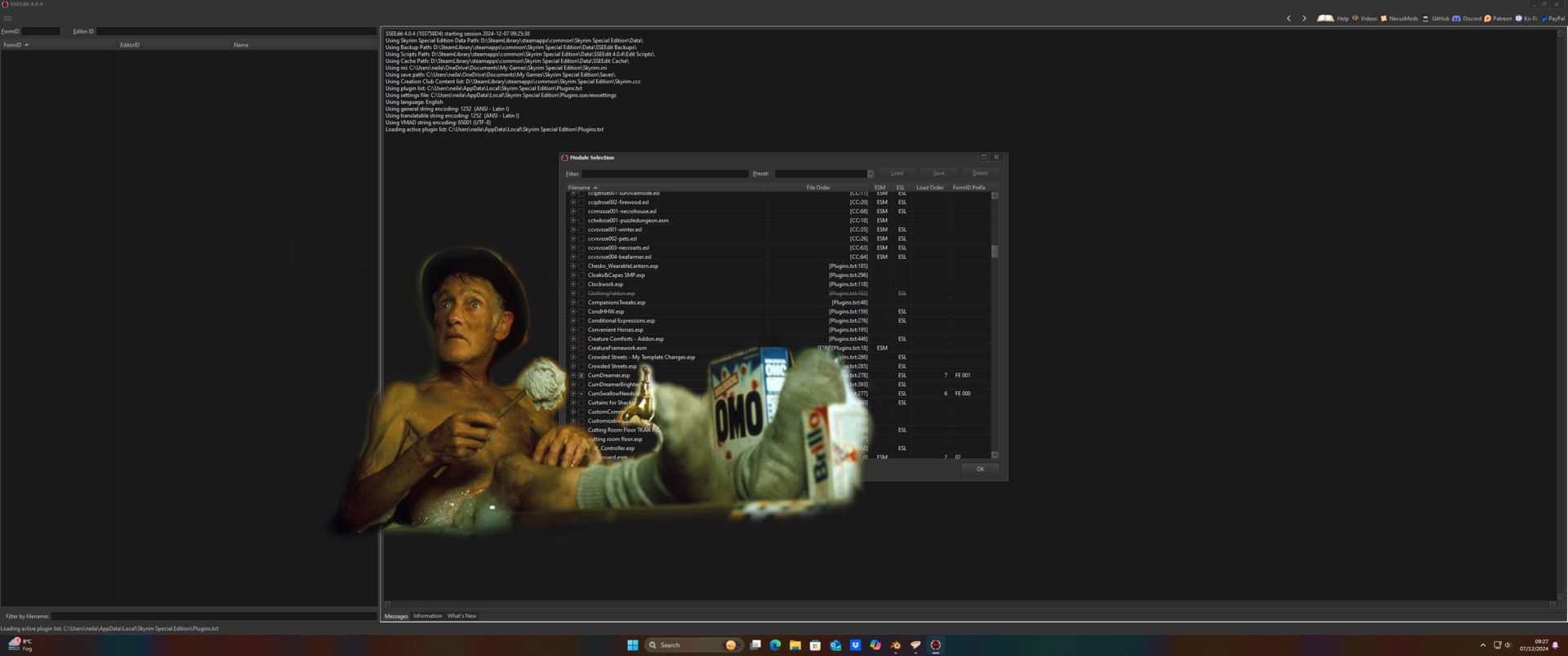
Task: Click the SSEEdit taskbar icon
Action: (x=936, y=645)
